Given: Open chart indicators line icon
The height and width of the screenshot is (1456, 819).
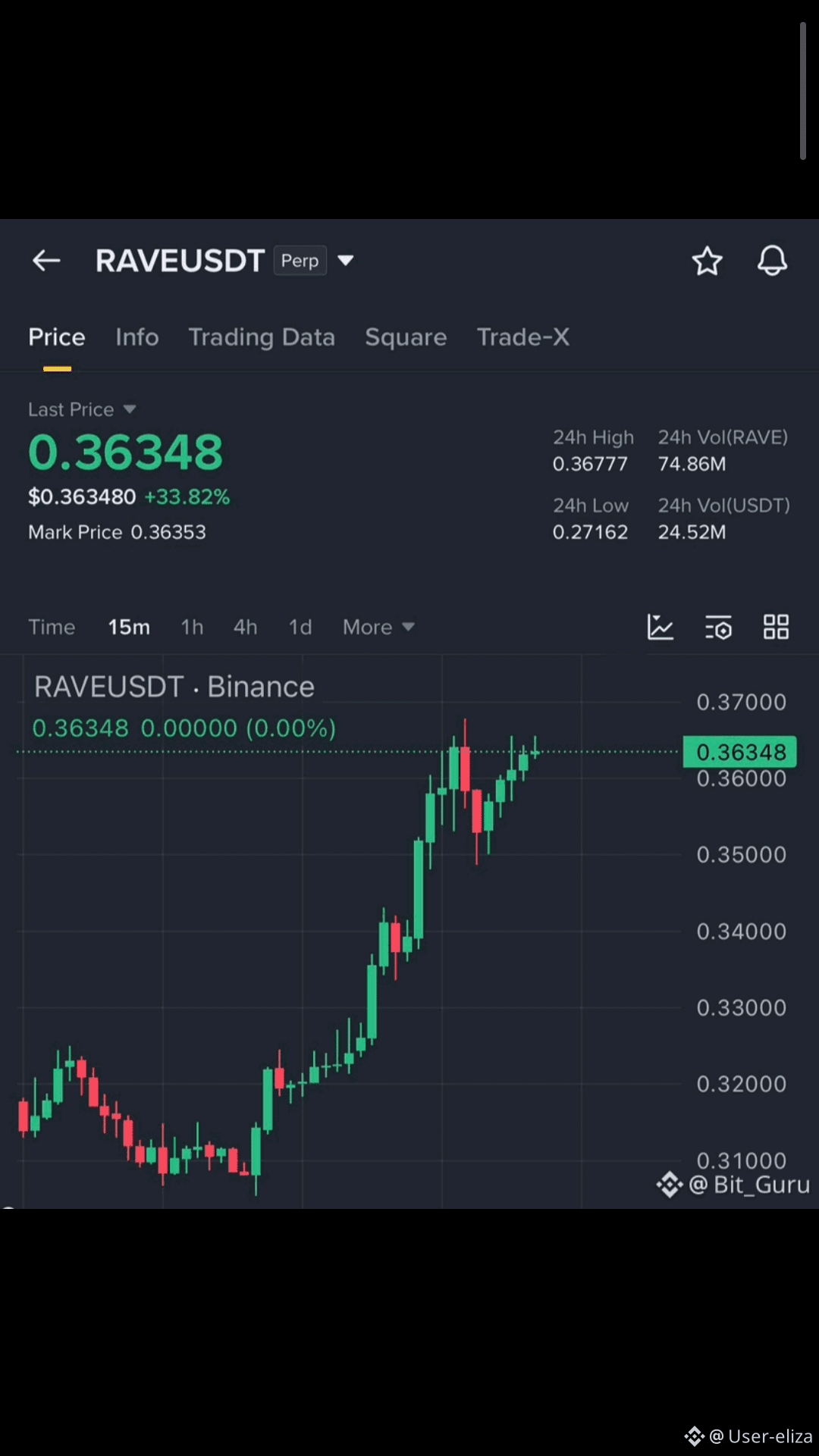Looking at the screenshot, I should click(661, 627).
